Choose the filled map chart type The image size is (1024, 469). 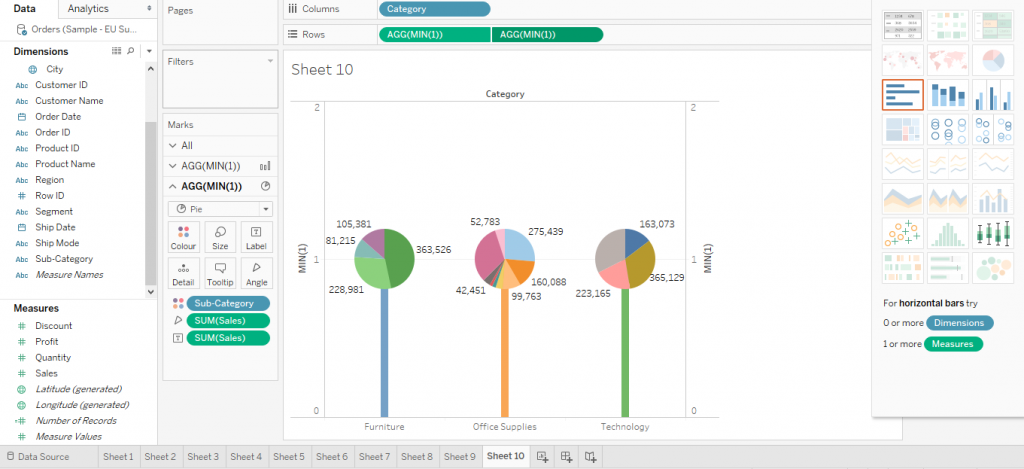pyautogui.click(x=948, y=60)
